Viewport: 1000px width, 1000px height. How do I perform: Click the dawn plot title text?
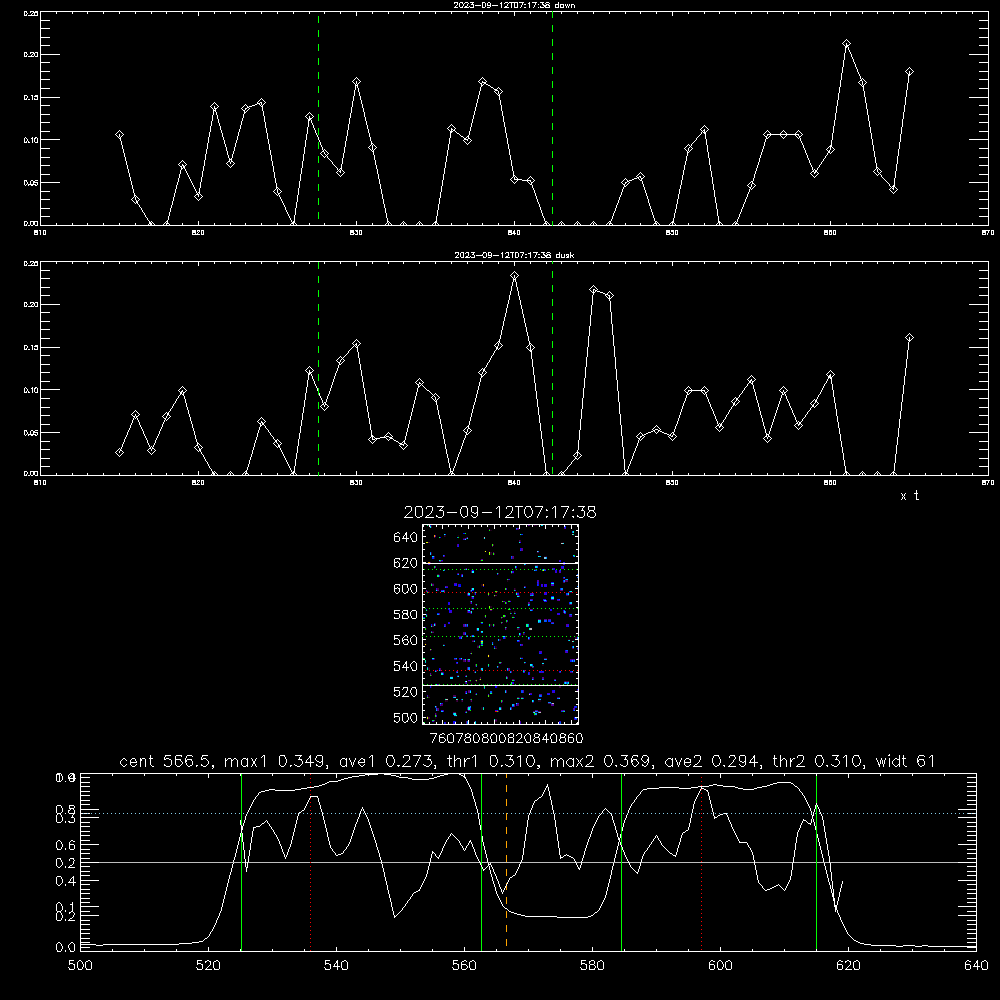[x=514, y=5]
